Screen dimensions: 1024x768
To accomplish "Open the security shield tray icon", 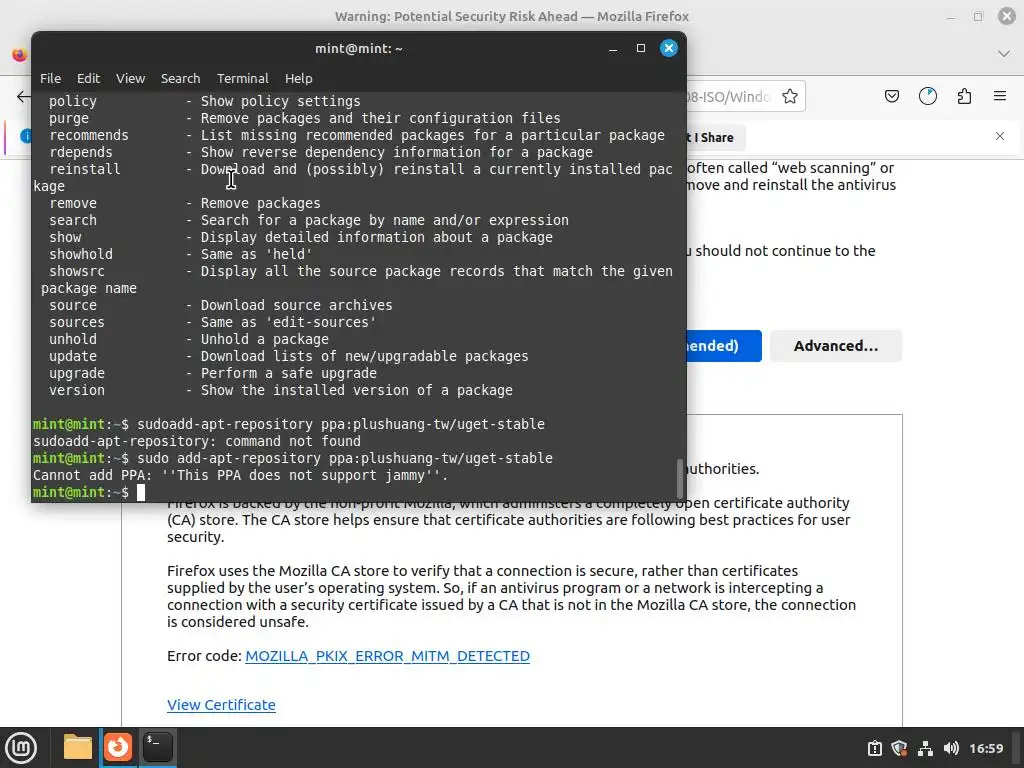I will tap(899, 748).
